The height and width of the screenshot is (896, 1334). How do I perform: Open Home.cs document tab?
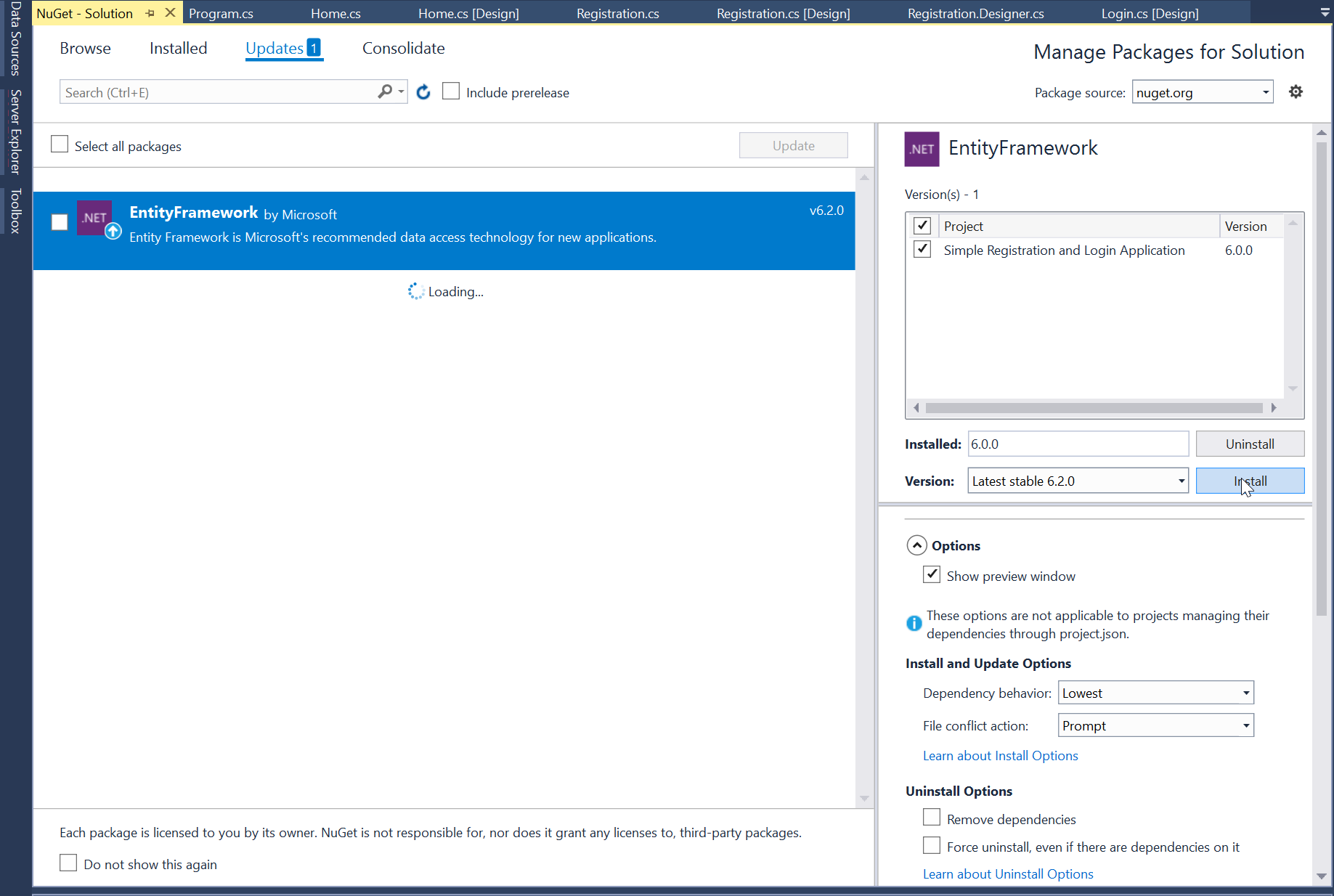point(335,13)
